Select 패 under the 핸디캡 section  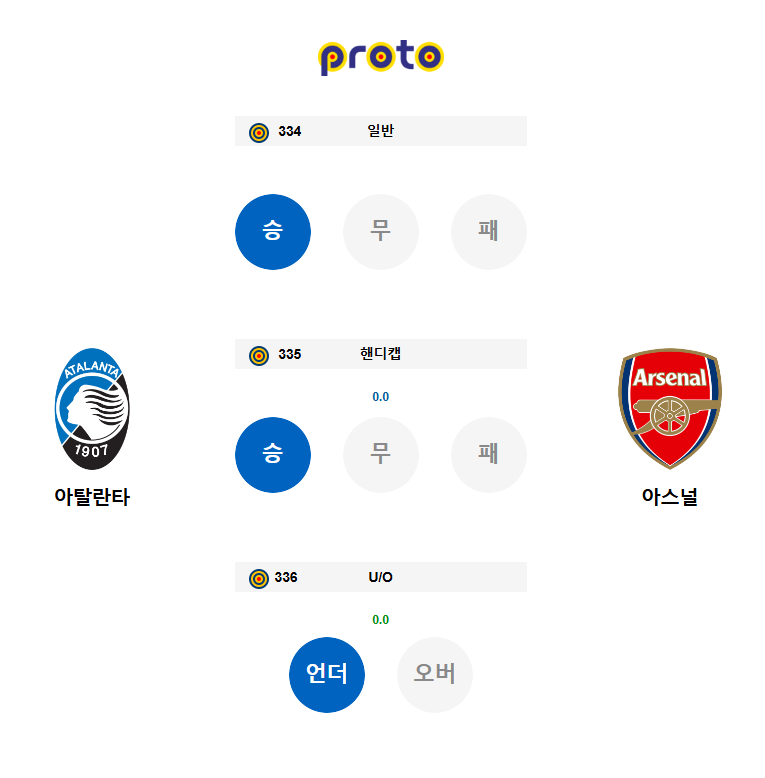[489, 454]
